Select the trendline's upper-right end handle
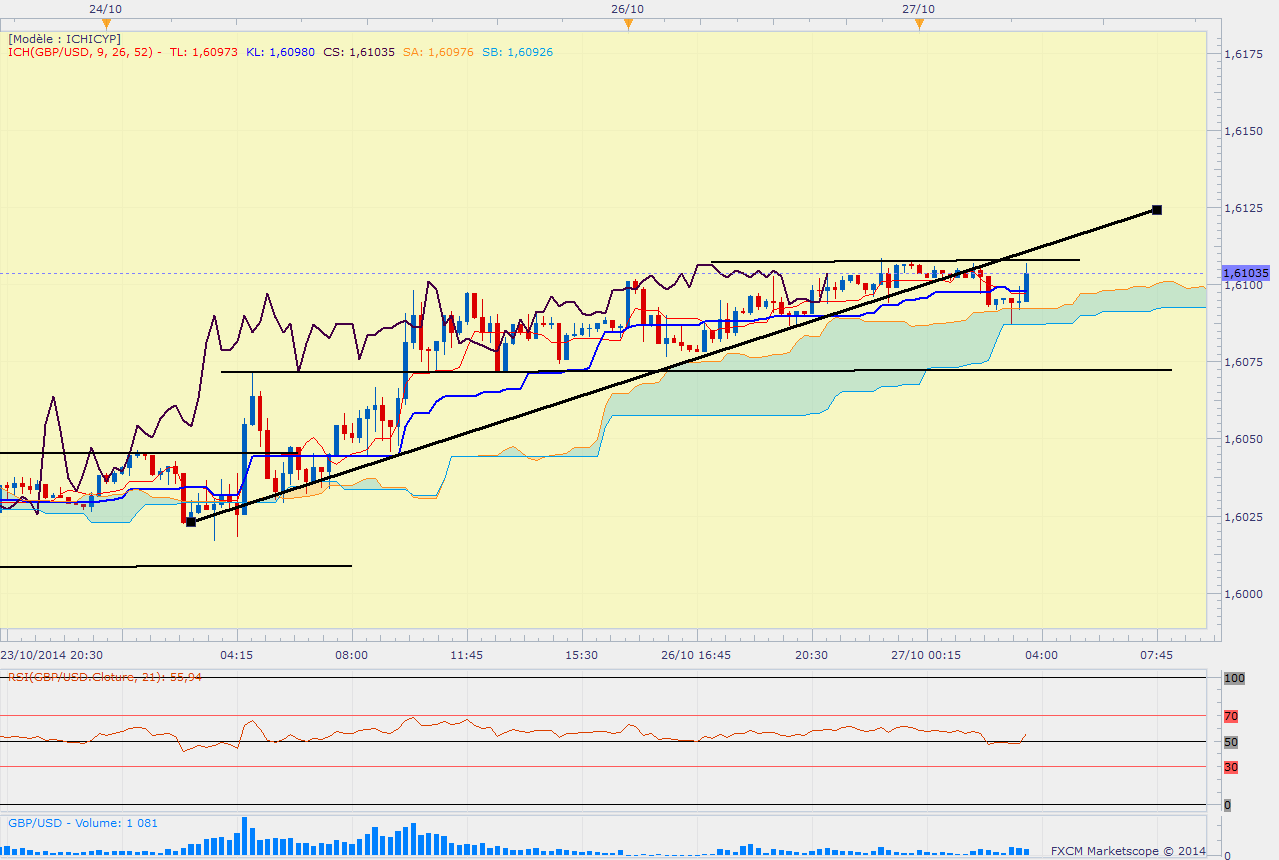 pyautogui.click(x=1156, y=210)
